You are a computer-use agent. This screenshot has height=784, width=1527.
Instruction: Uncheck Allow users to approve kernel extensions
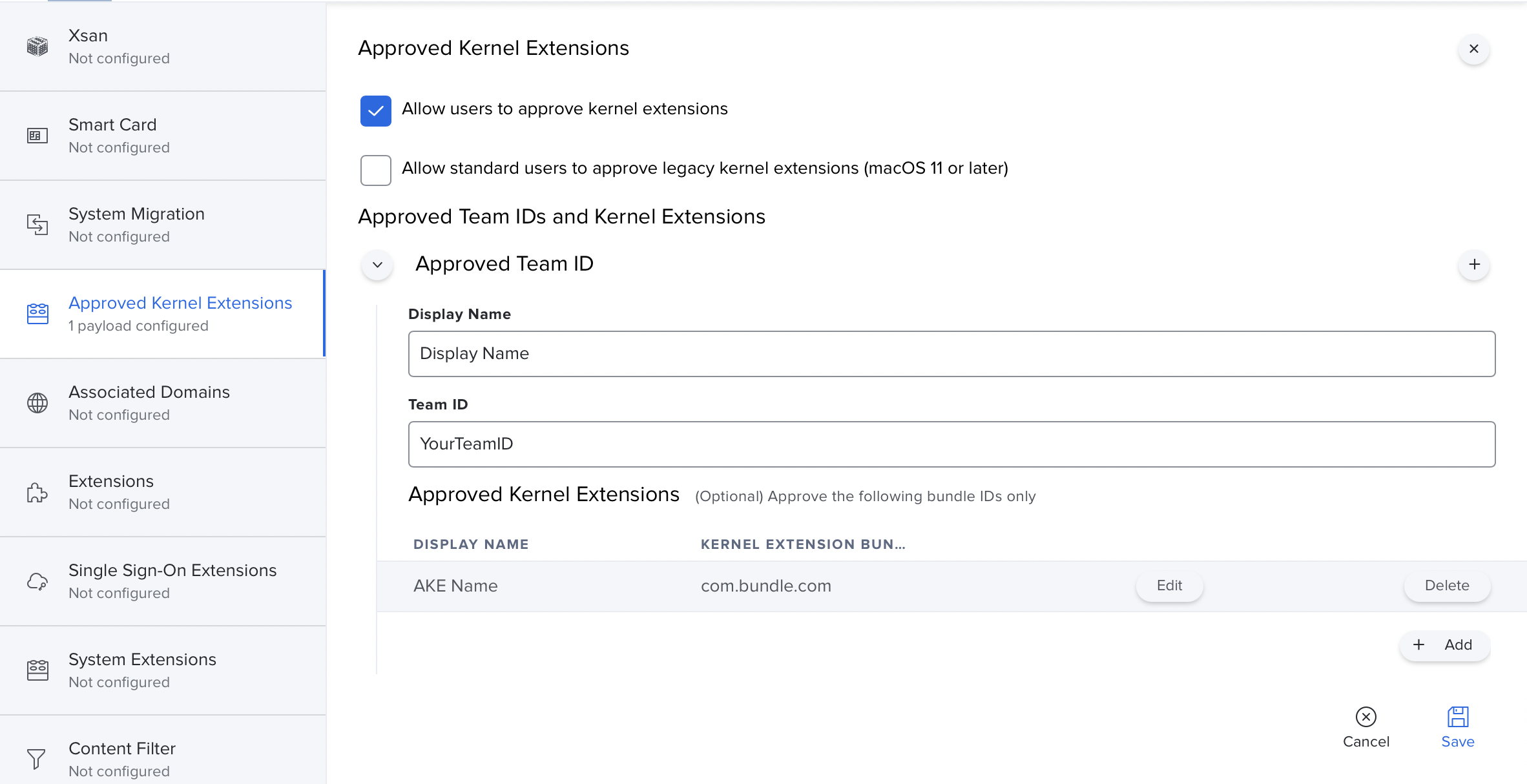point(376,111)
